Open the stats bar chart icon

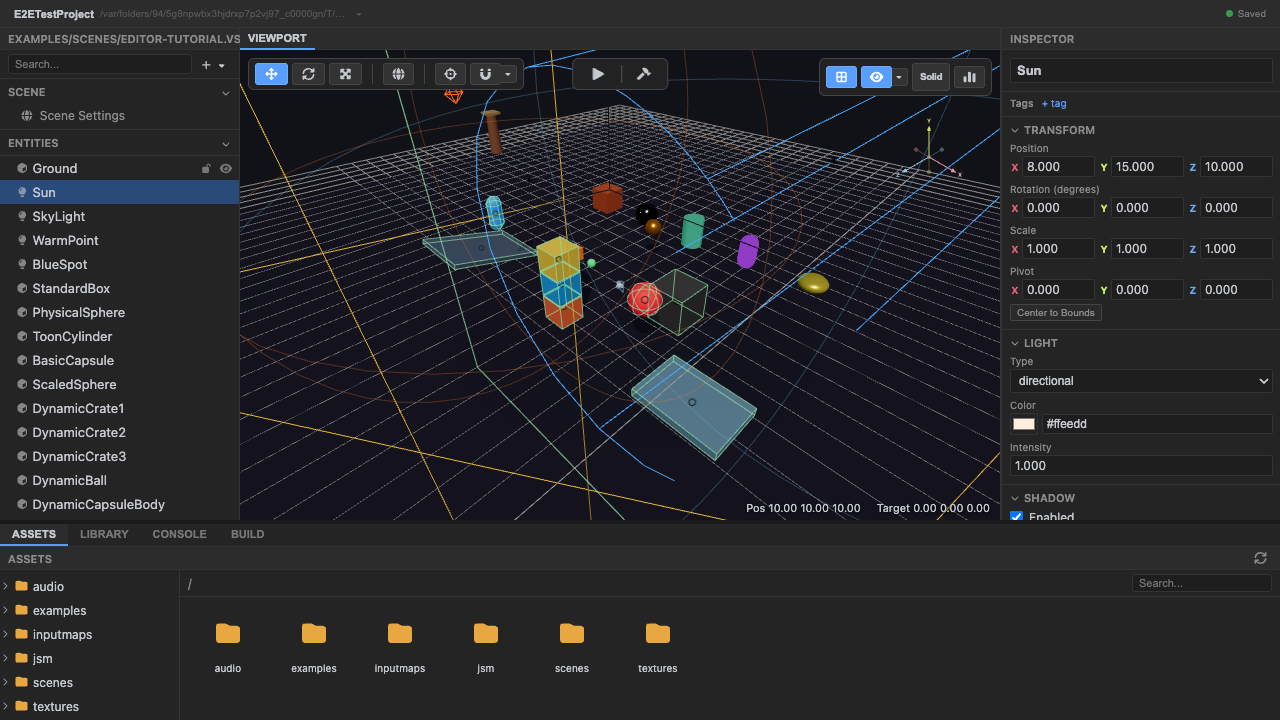point(969,77)
